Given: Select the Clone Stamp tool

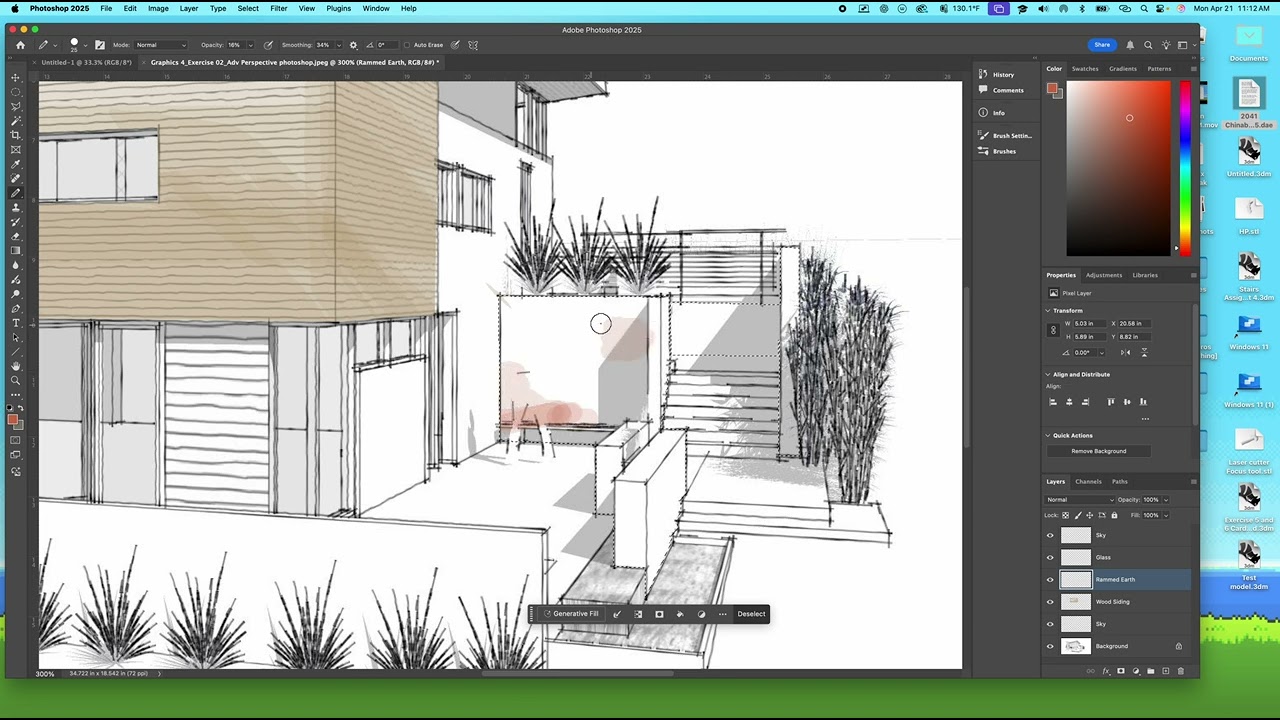Looking at the screenshot, I should pos(15,208).
